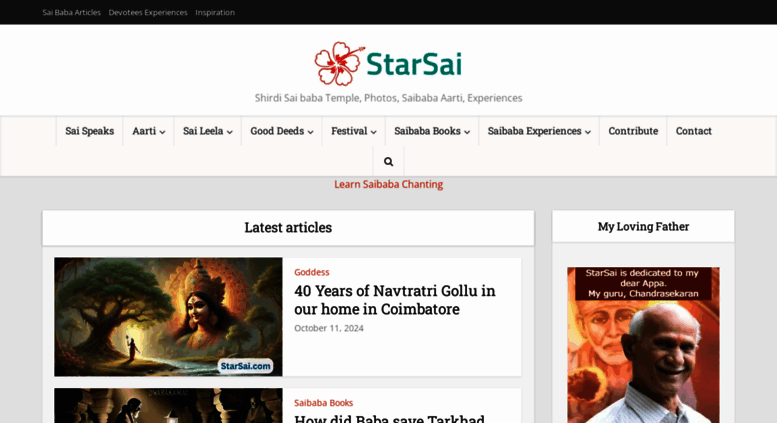
Task: Expand the Aarti dropdown menu
Action: coord(148,131)
